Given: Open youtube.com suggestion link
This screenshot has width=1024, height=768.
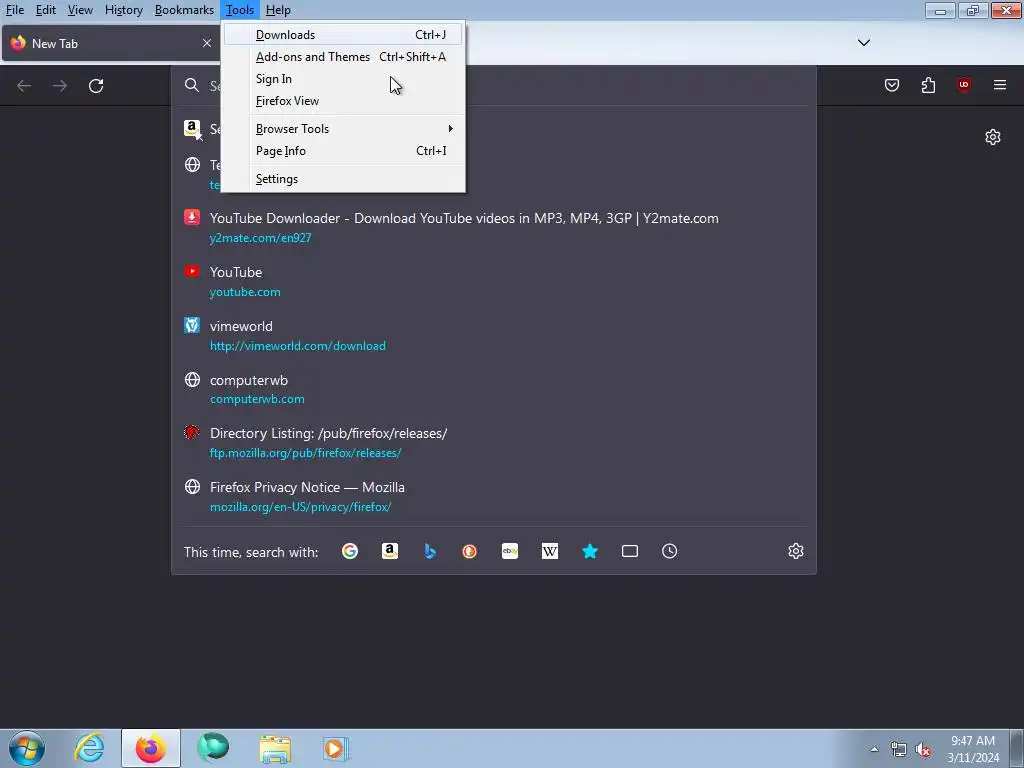Looking at the screenshot, I should tap(245, 292).
